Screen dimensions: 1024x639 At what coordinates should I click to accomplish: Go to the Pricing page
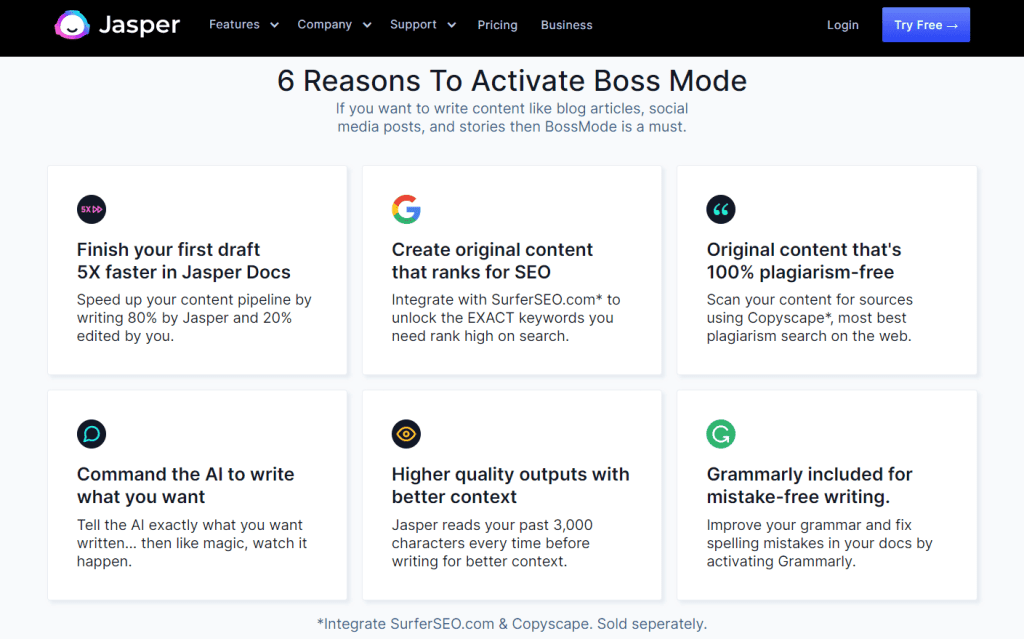point(497,25)
